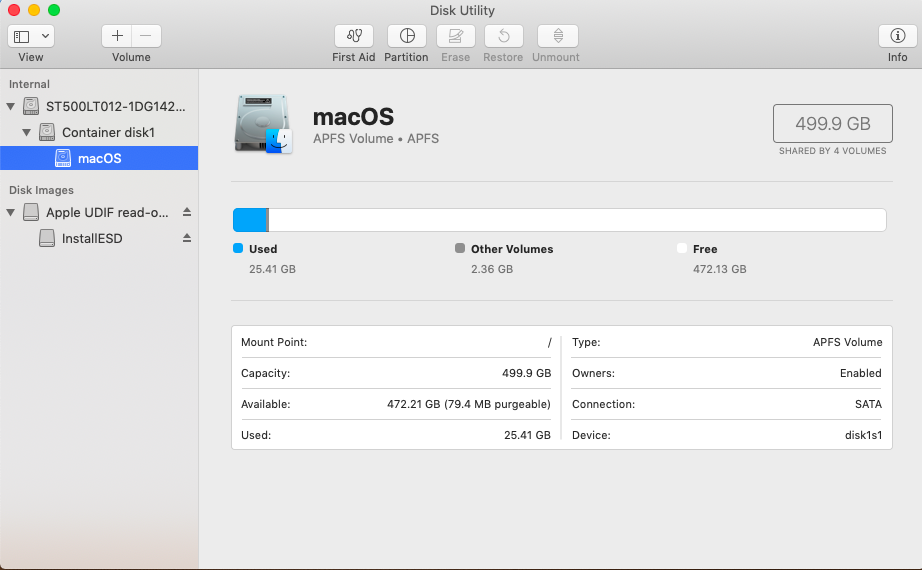
Task: Click the Other Volumes legend label
Action: pyautogui.click(x=512, y=249)
